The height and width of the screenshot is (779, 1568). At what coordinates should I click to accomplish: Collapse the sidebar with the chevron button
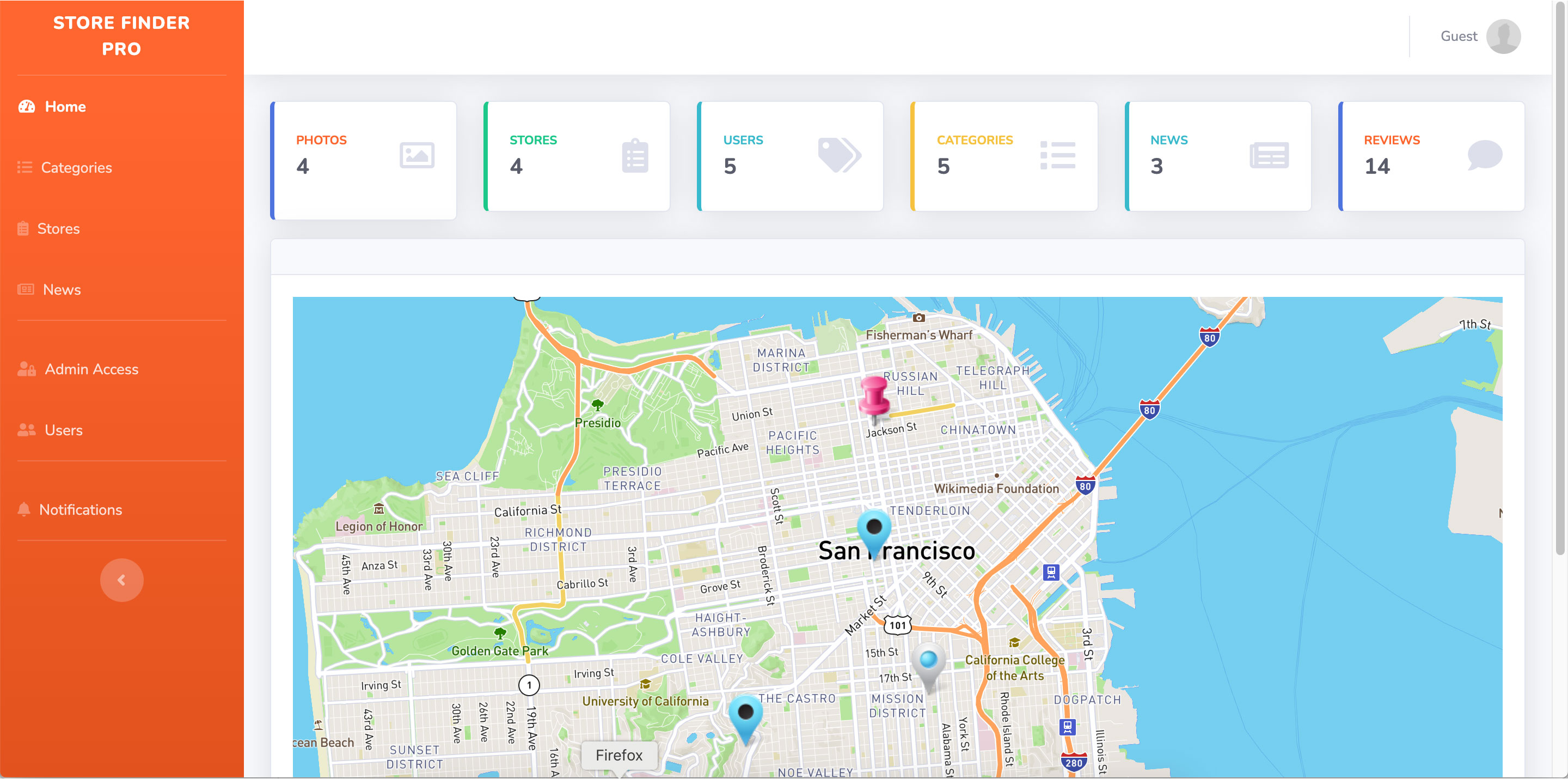122,580
